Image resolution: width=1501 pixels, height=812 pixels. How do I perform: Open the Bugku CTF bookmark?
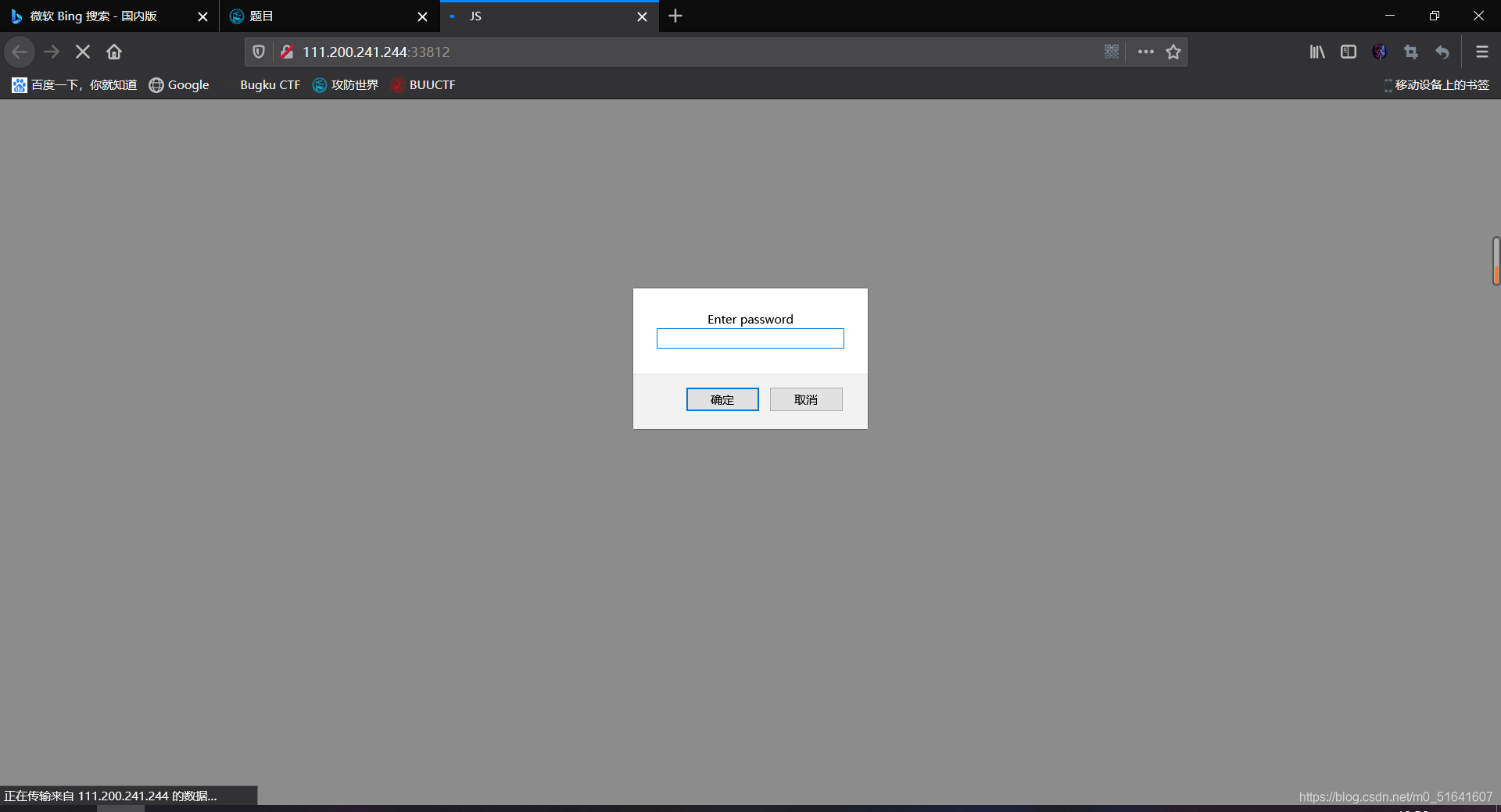click(x=270, y=84)
